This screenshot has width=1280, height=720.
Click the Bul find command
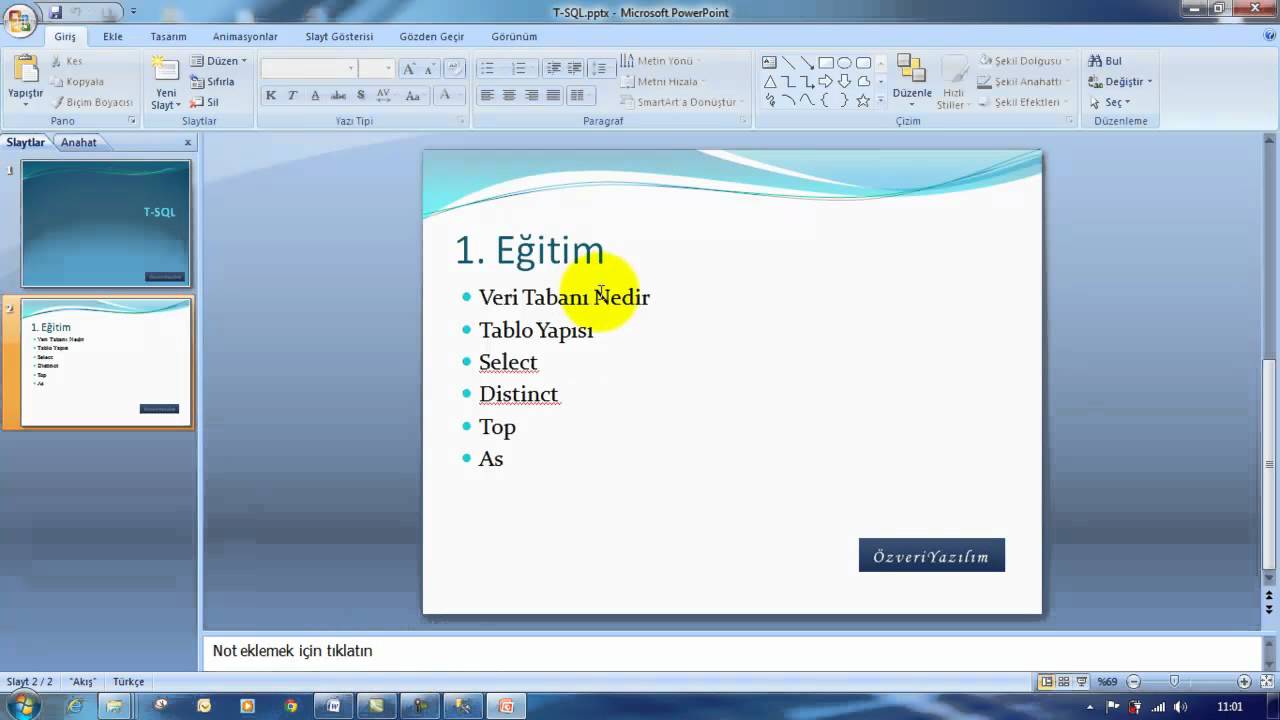(1105, 61)
